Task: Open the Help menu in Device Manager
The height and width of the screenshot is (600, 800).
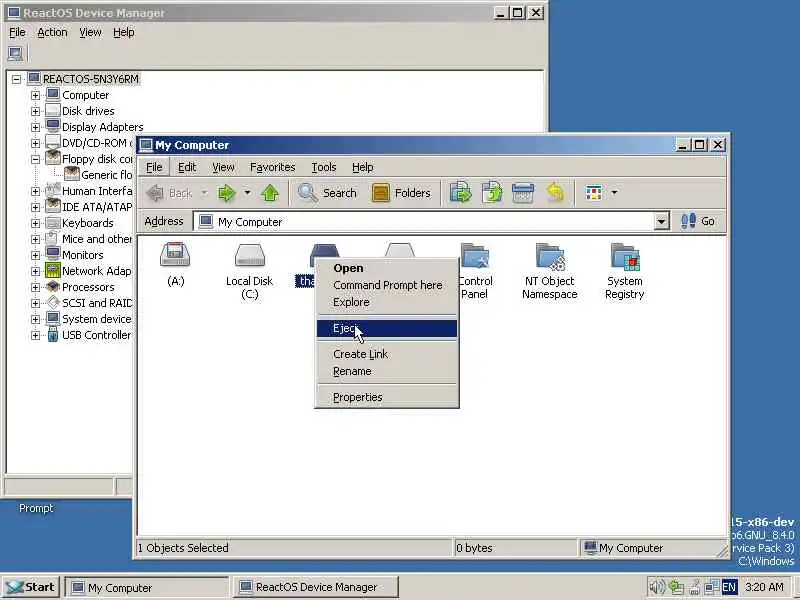Action: [x=123, y=32]
